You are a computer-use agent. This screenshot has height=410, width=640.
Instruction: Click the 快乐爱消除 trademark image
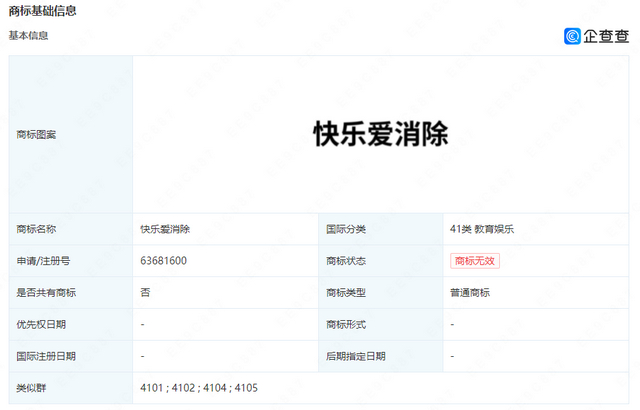coord(380,134)
